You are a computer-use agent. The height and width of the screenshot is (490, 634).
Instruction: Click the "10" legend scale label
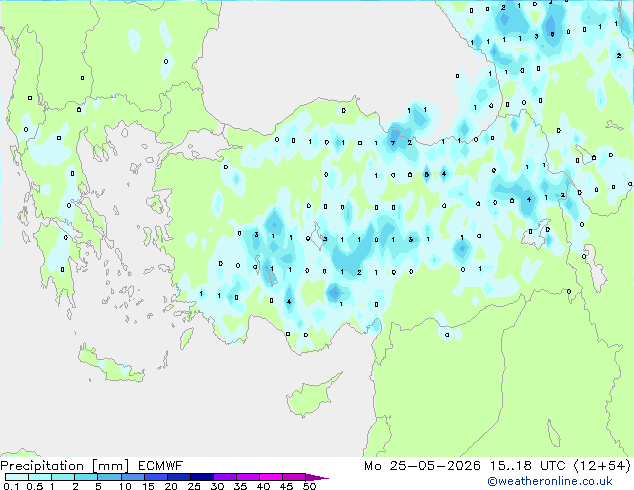(125, 486)
